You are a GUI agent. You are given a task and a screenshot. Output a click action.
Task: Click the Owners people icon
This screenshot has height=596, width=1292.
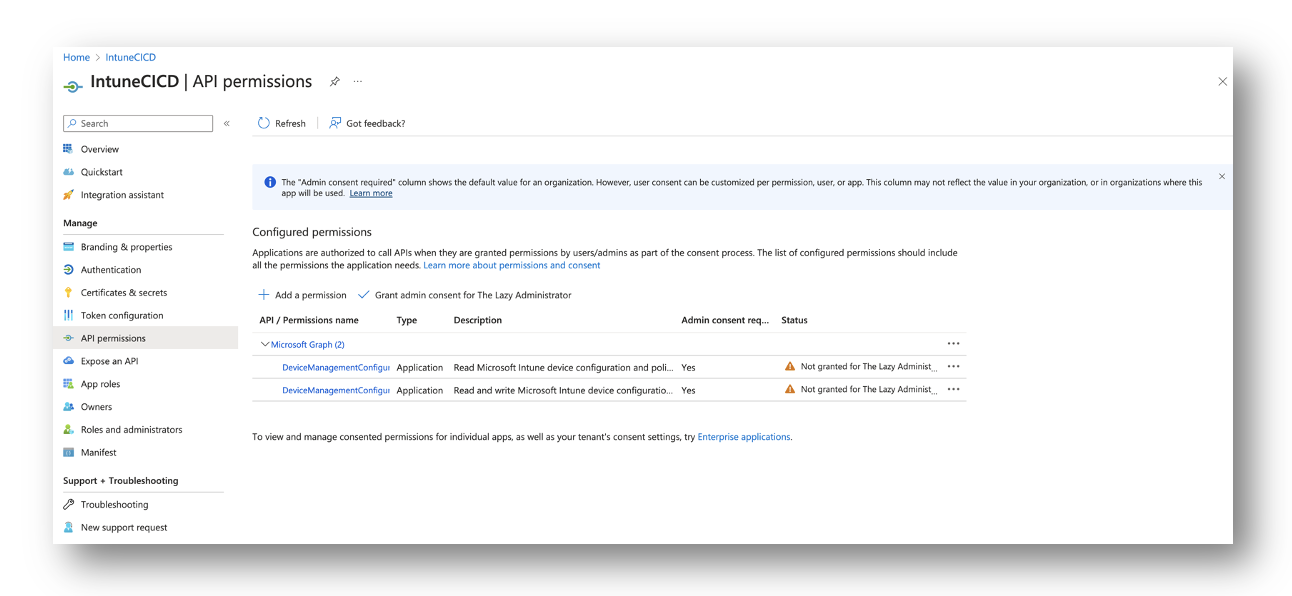(68, 407)
